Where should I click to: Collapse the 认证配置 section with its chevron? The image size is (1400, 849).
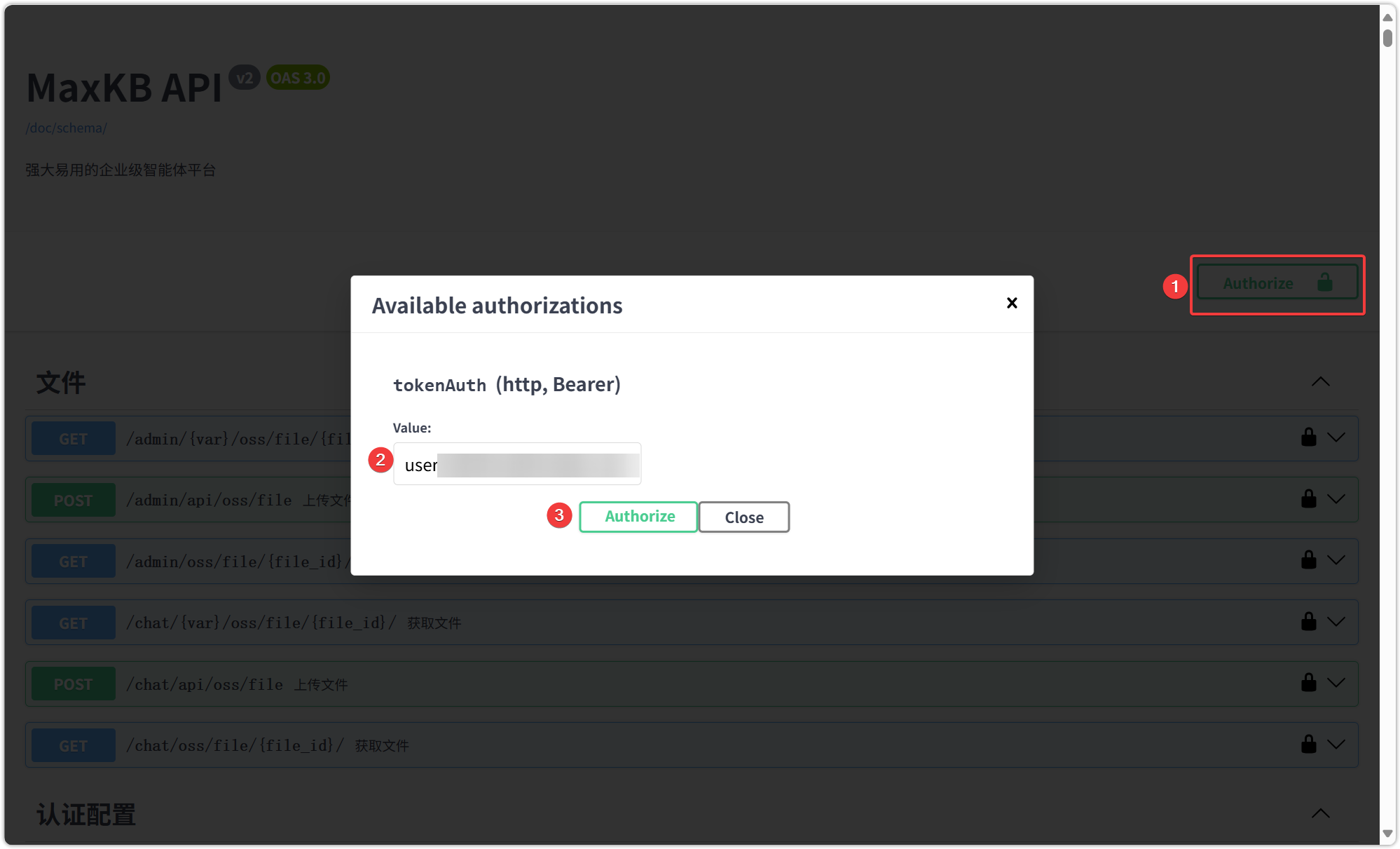[1320, 814]
